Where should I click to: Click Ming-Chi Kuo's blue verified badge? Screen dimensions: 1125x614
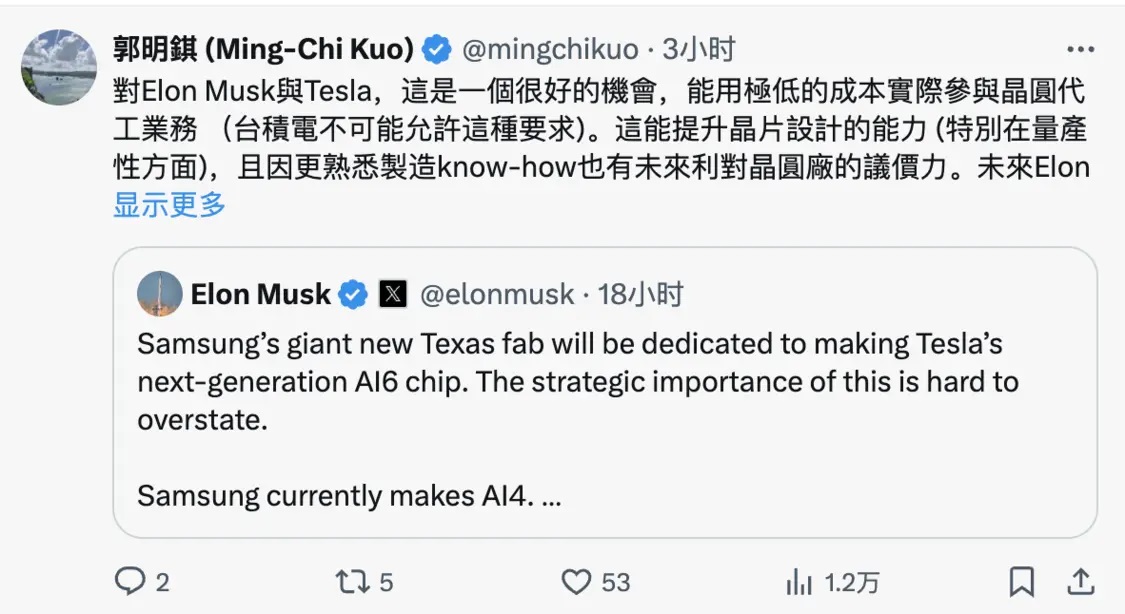[x=436, y=49]
